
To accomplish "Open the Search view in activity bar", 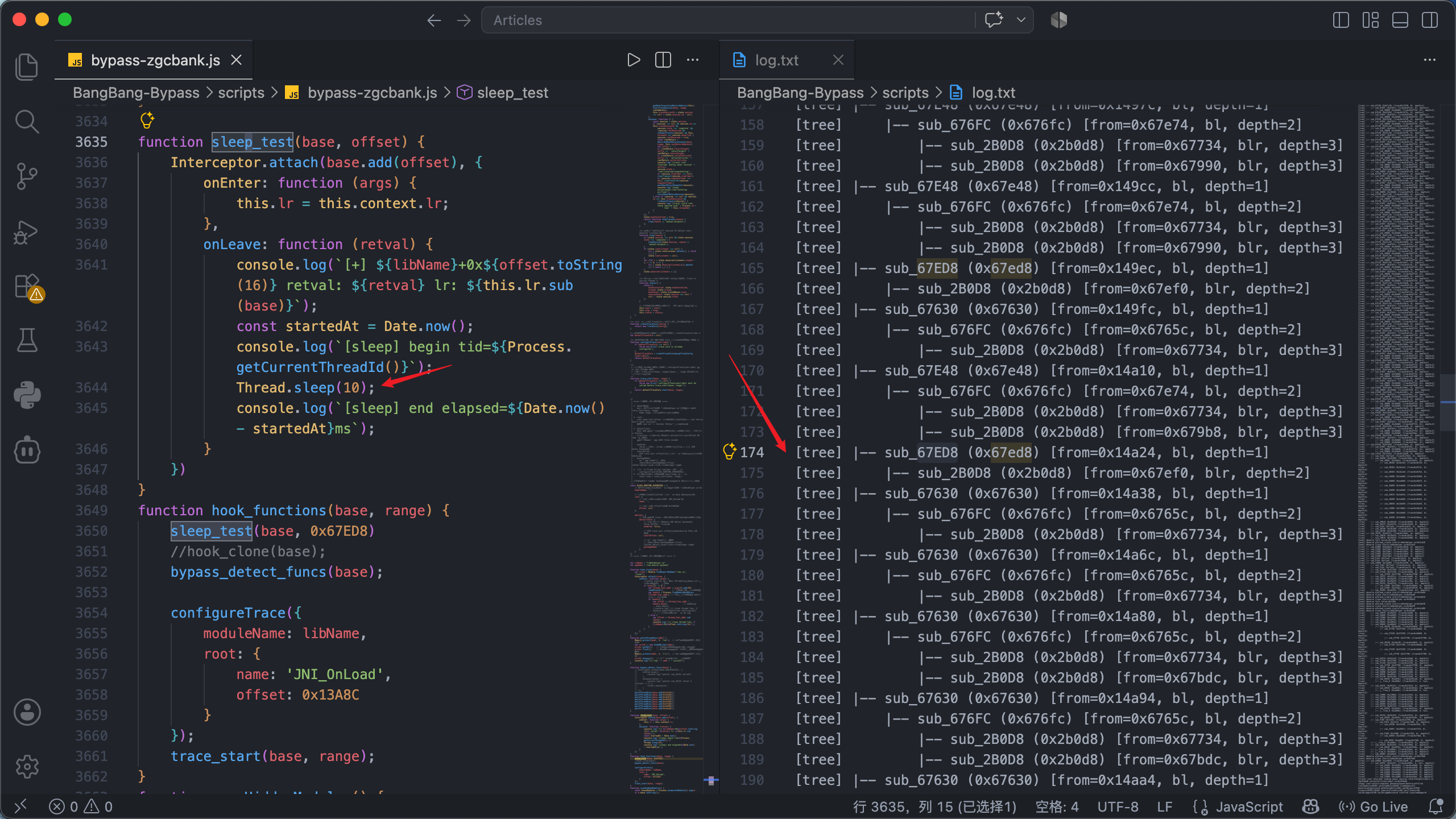I will click(x=27, y=122).
